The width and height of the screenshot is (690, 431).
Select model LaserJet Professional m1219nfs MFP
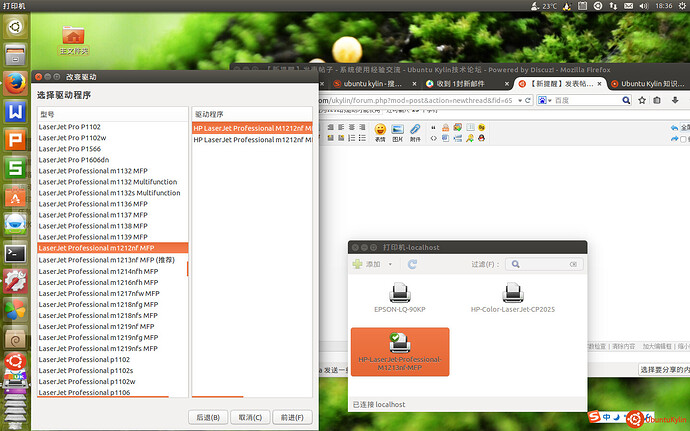click(113, 348)
